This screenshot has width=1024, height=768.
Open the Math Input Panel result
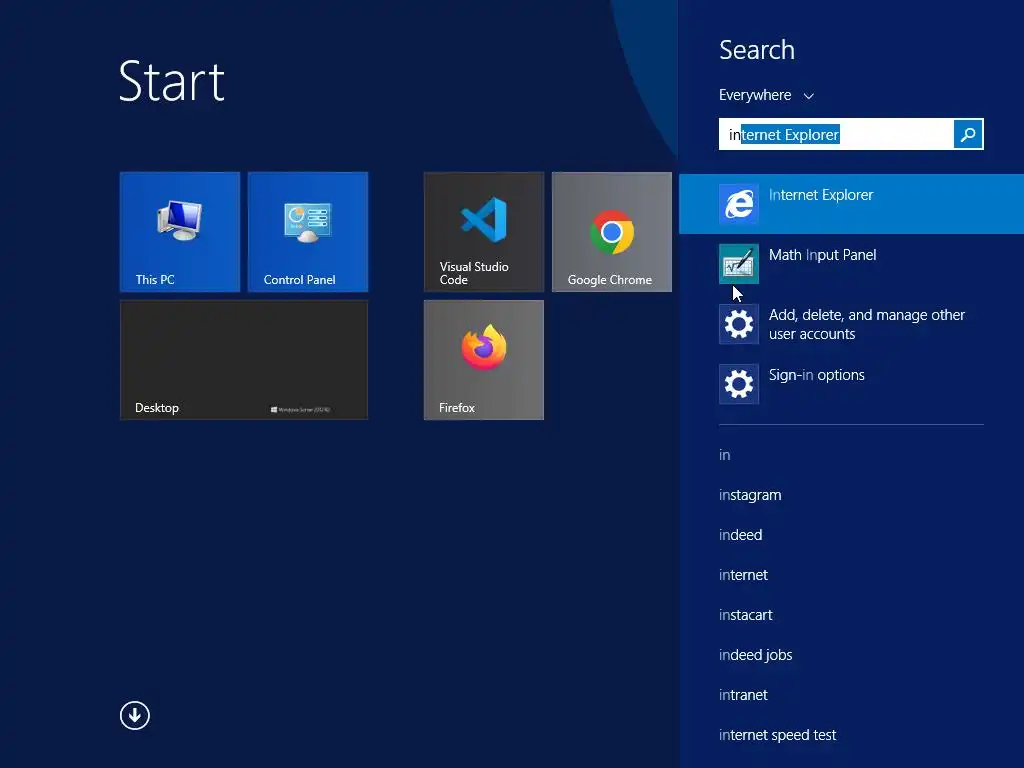point(851,264)
